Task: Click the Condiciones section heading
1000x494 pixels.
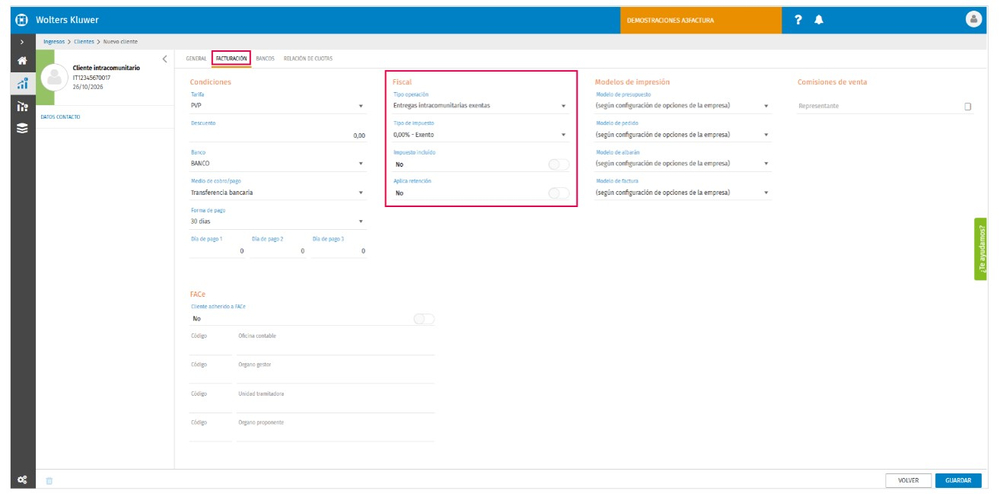Action: click(210, 82)
